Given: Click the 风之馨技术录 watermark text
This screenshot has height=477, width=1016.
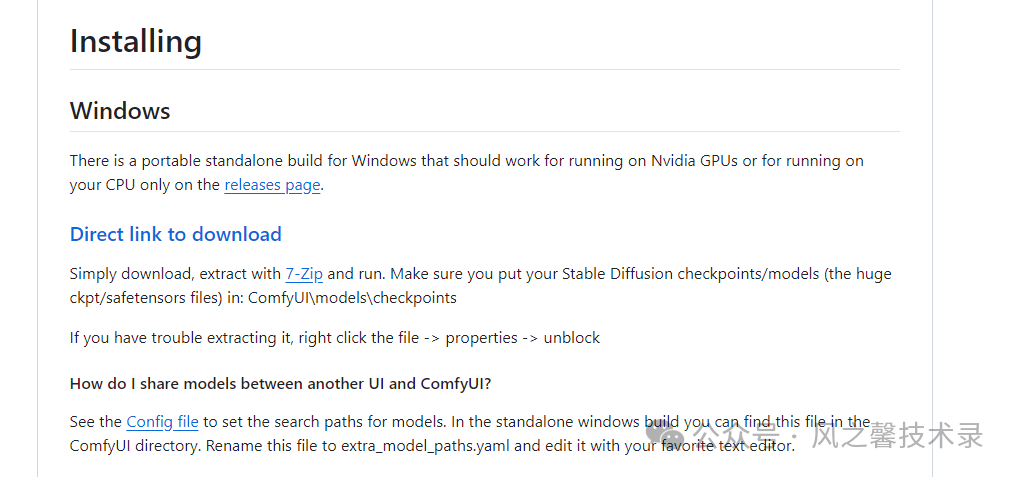Looking at the screenshot, I should 897,436.
